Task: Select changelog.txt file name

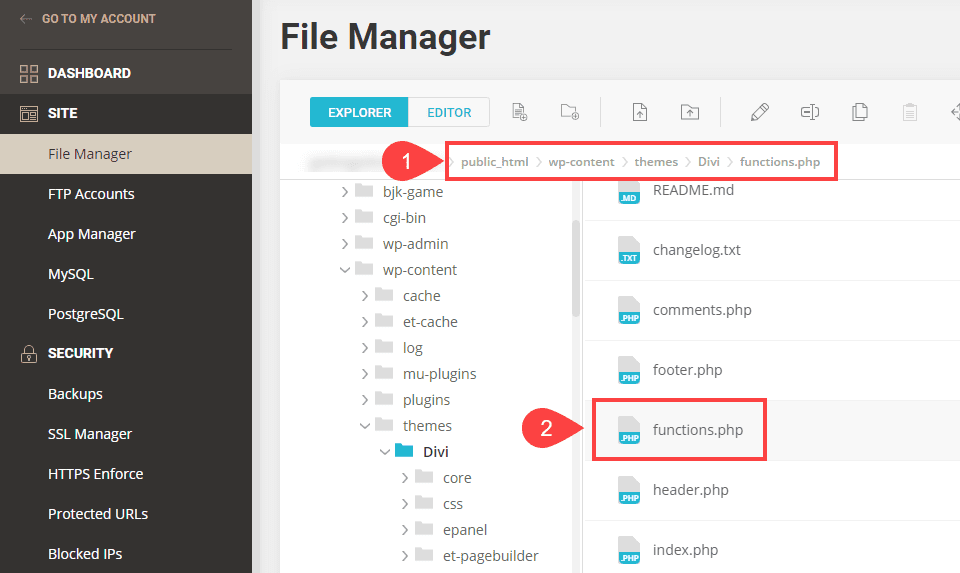Action: coord(697,250)
